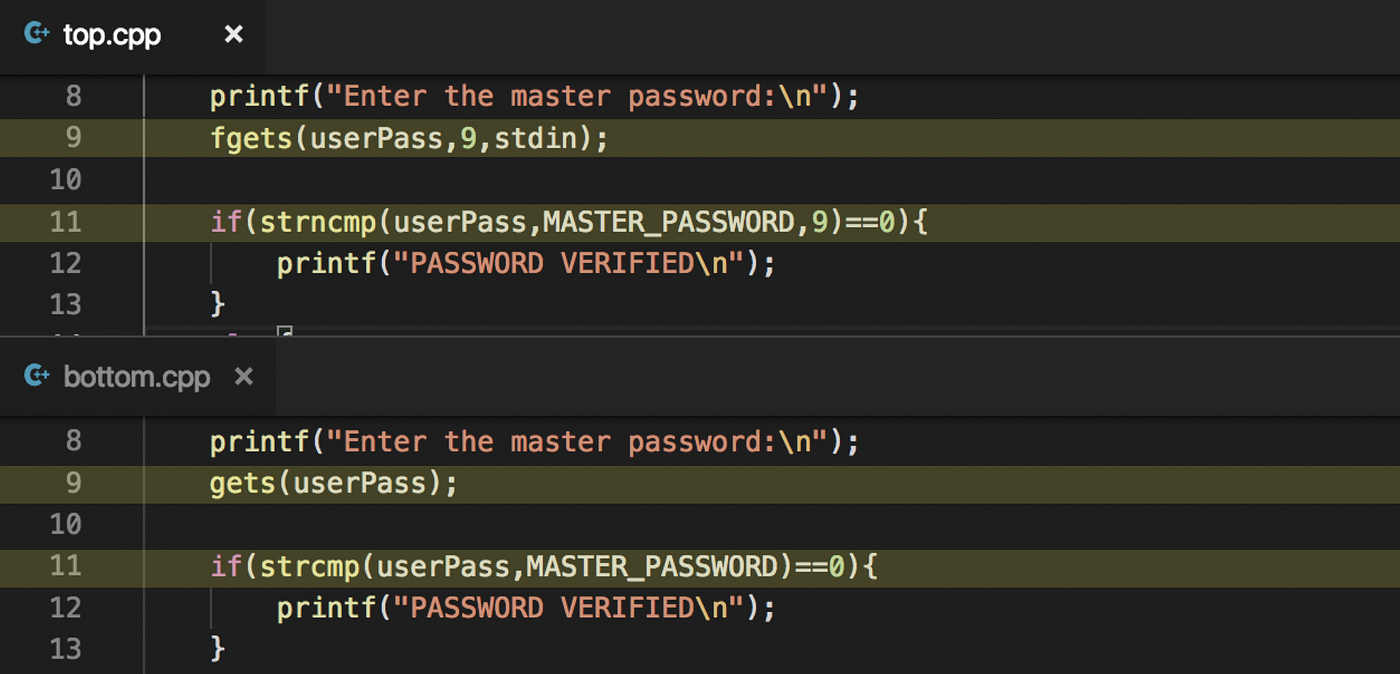Screen dimensions: 1400x674
Task: Click the stdin argument on line 9
Action: tap(537, 138)
